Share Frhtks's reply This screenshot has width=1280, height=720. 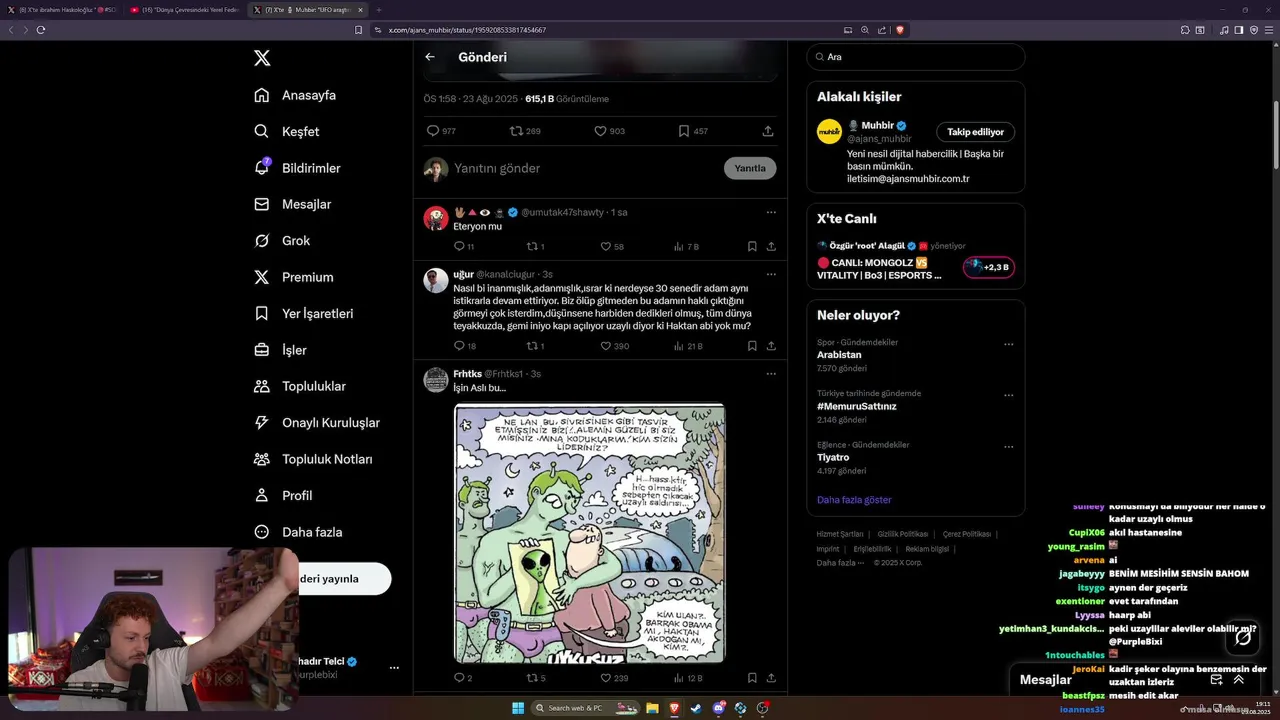tap(771, 678)
